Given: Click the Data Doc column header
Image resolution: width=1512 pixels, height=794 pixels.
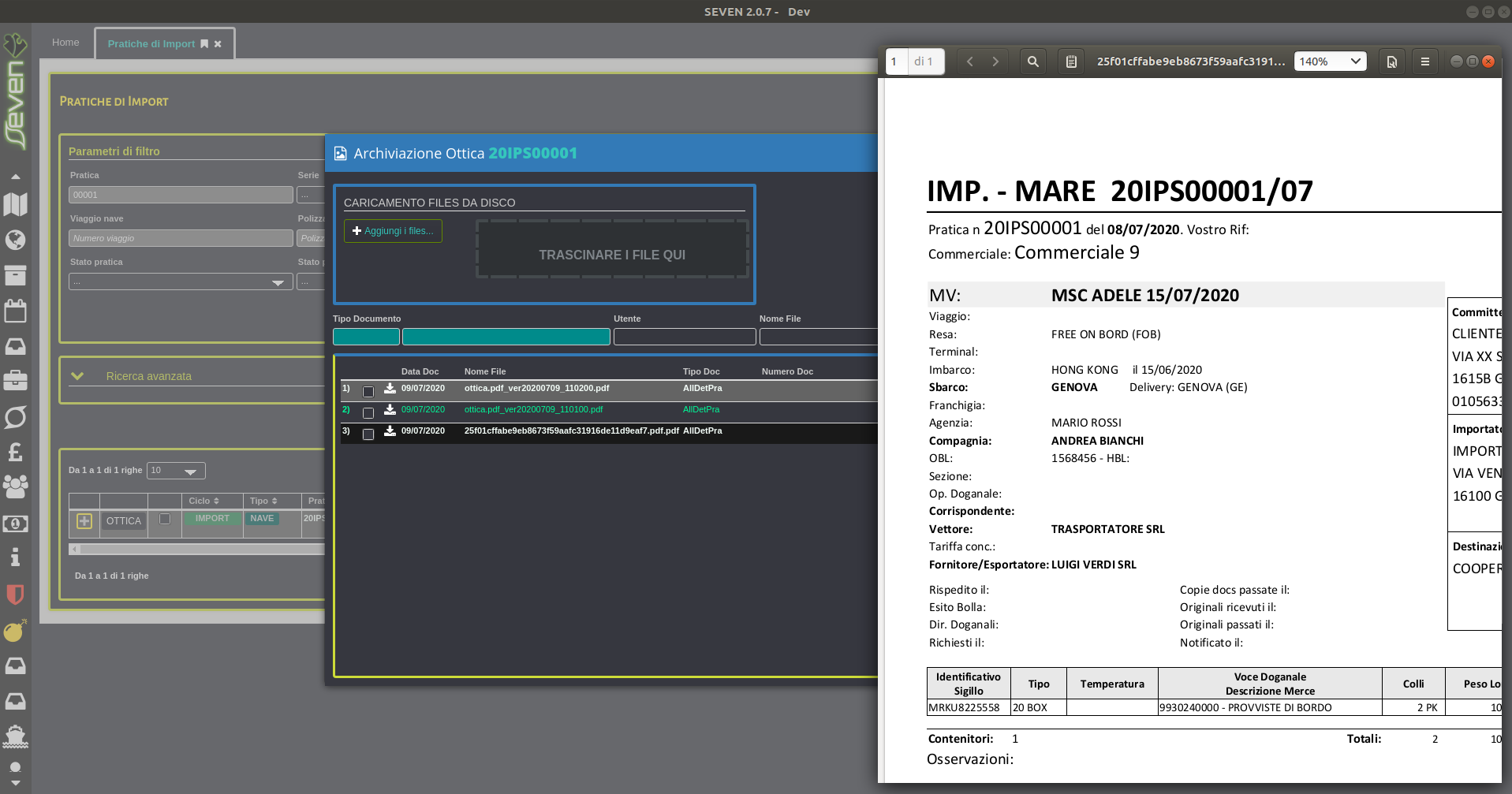Looking at the screenshot, I should [x=420, y=371].
